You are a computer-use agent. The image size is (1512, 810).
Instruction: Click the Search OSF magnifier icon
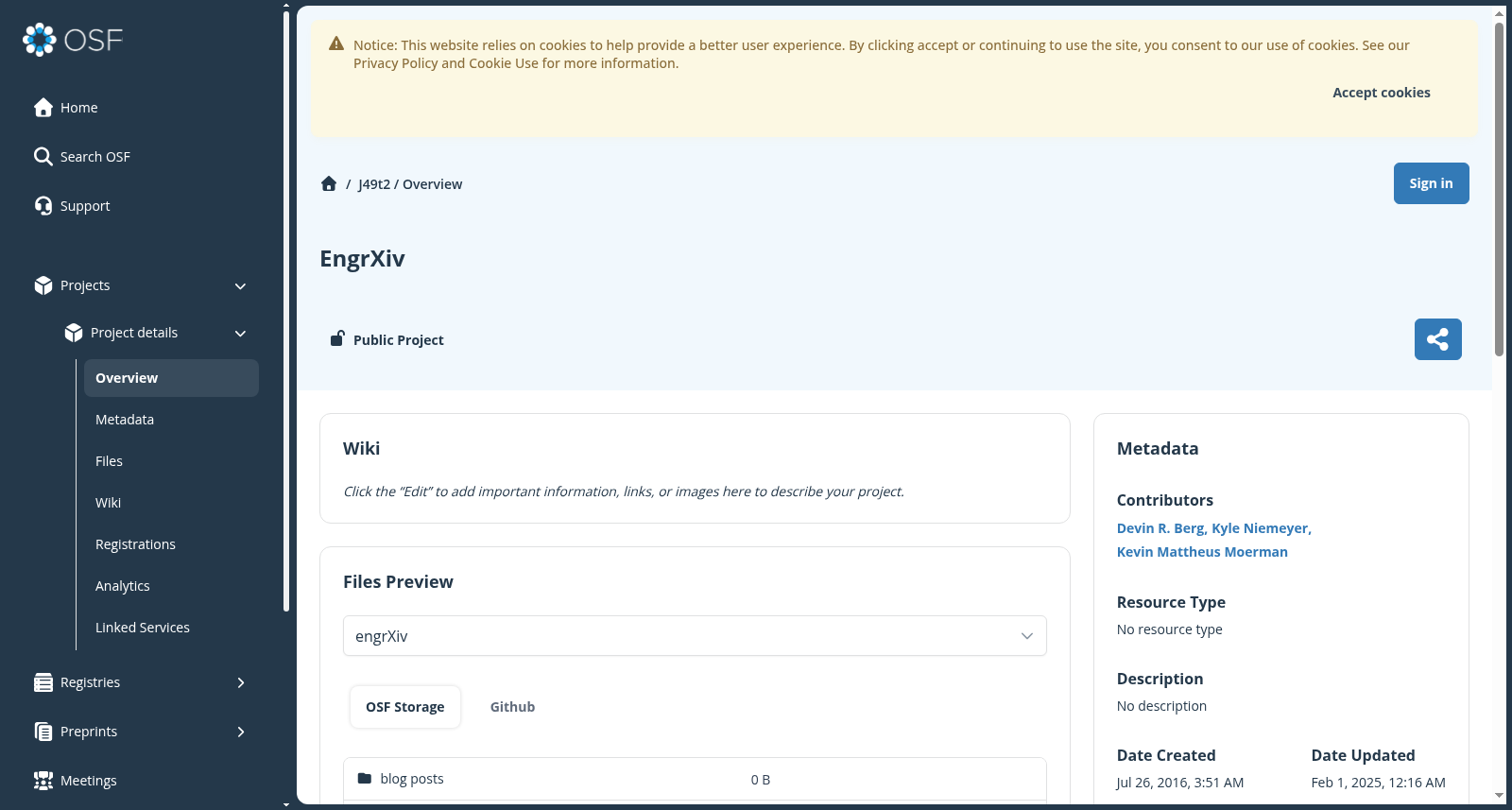[43, 157]
